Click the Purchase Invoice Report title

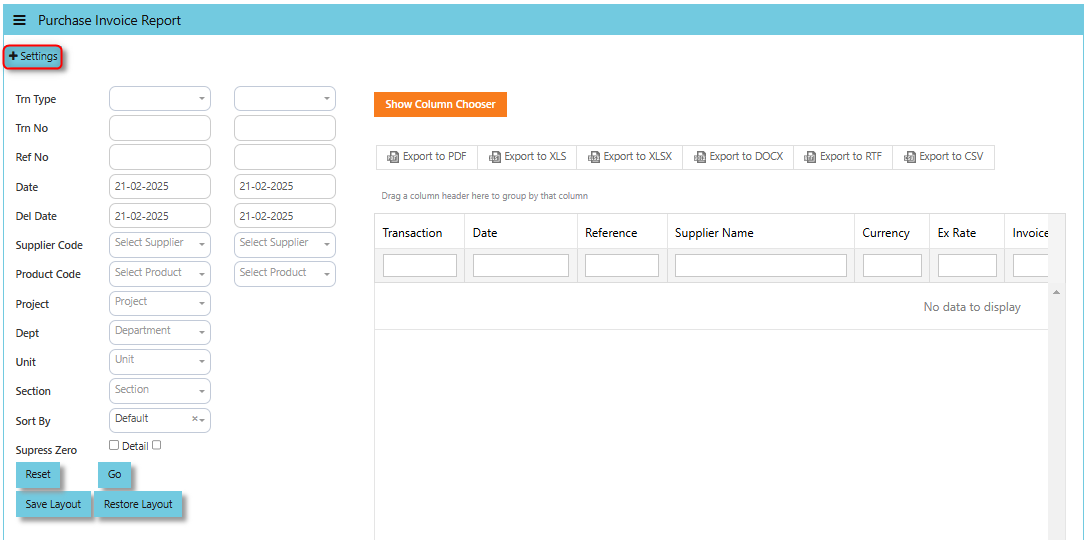tap(110, 20)
